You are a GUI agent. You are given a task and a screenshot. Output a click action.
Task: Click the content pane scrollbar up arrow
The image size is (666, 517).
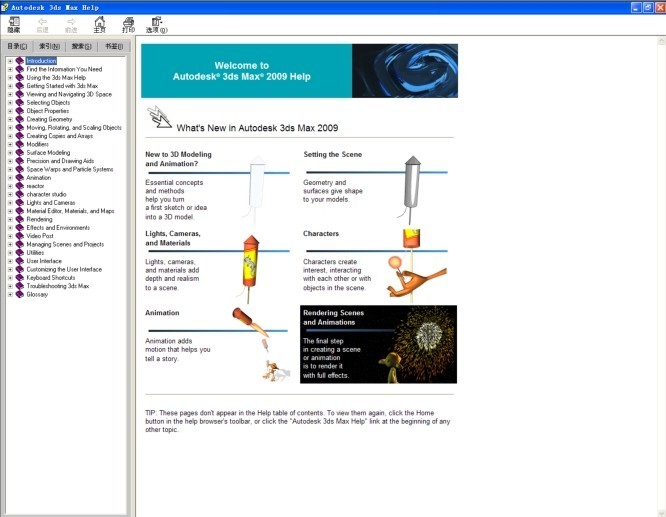pos(661,41)
